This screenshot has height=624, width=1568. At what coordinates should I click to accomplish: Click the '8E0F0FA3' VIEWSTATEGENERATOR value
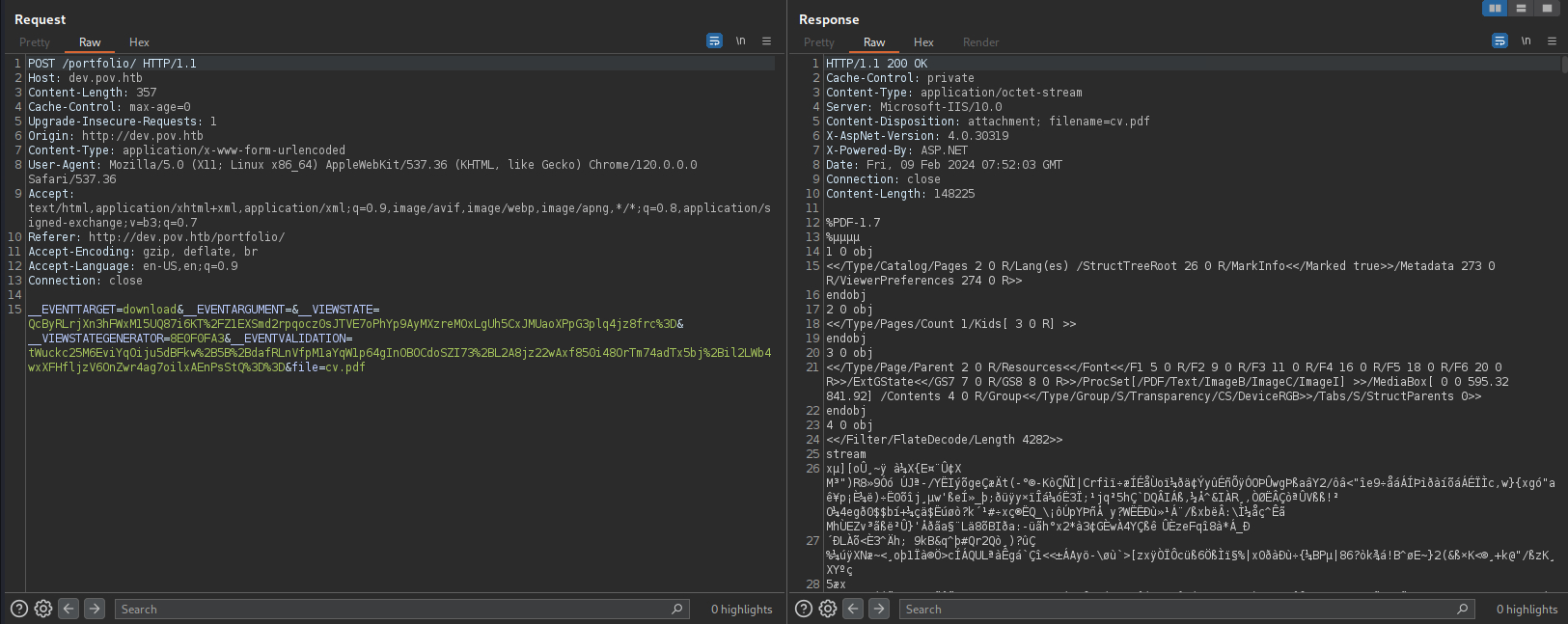197,339
